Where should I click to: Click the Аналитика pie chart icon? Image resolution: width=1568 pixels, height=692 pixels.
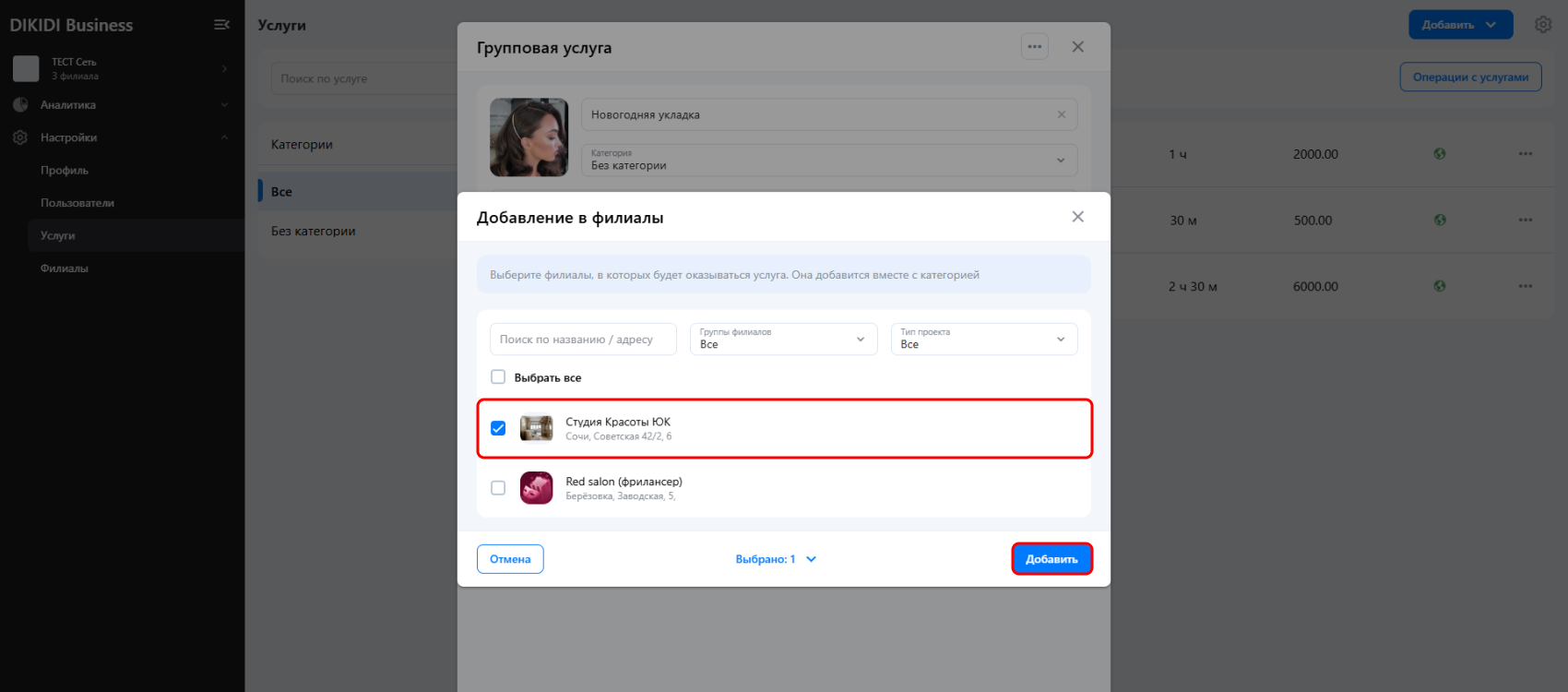(x=20, y=105)
